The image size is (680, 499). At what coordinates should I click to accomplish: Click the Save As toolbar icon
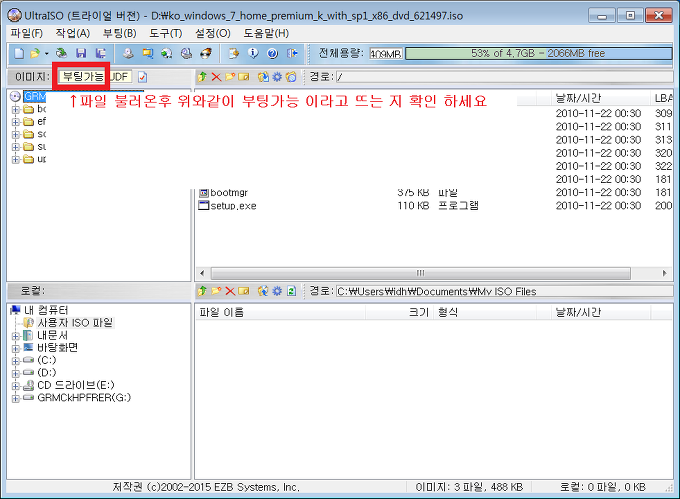[x=101, y=53]
